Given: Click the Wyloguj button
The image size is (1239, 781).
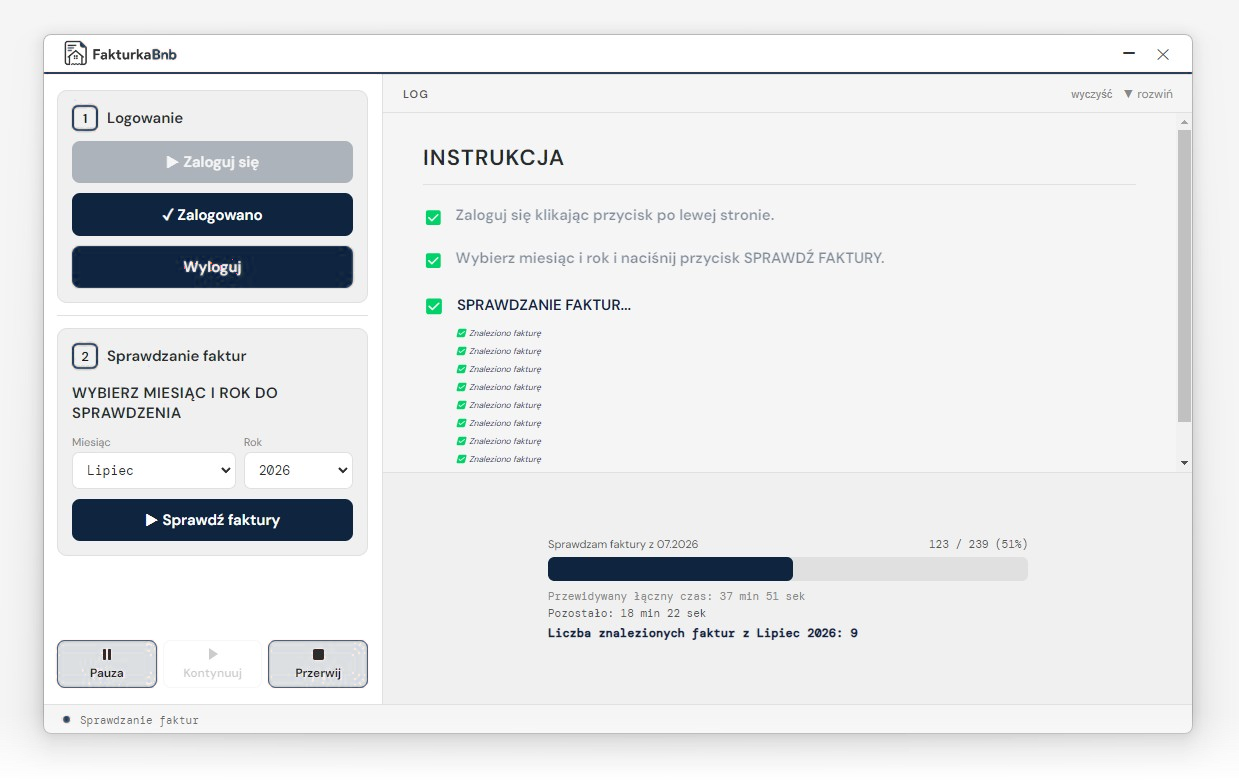Looking at the screenshot, I should [x=212, y=267].
